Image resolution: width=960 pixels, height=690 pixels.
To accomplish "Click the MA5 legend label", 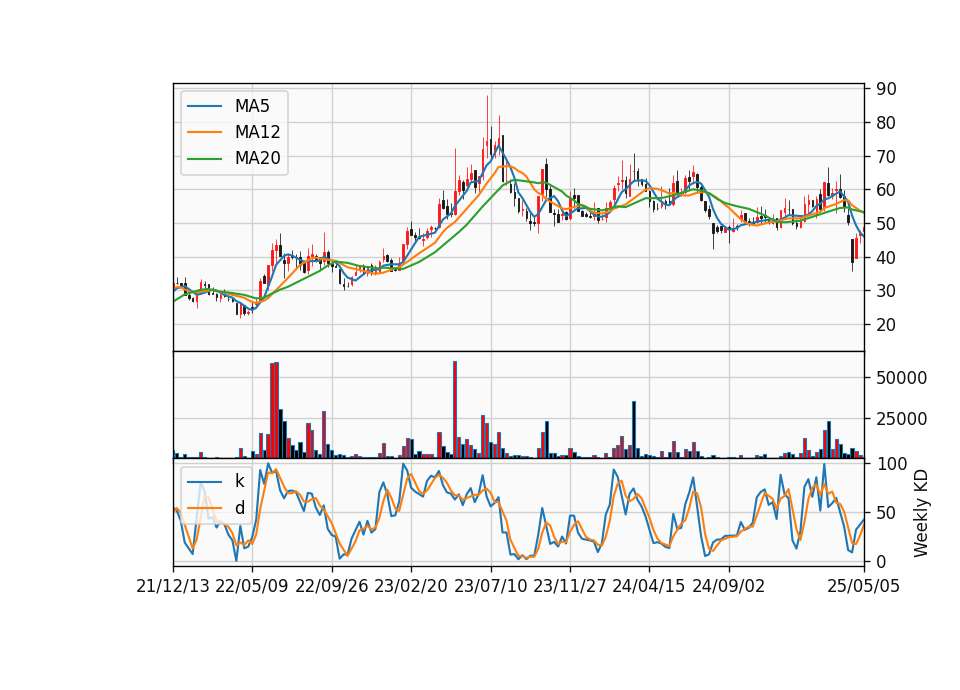I will click(x=252, y=106).
